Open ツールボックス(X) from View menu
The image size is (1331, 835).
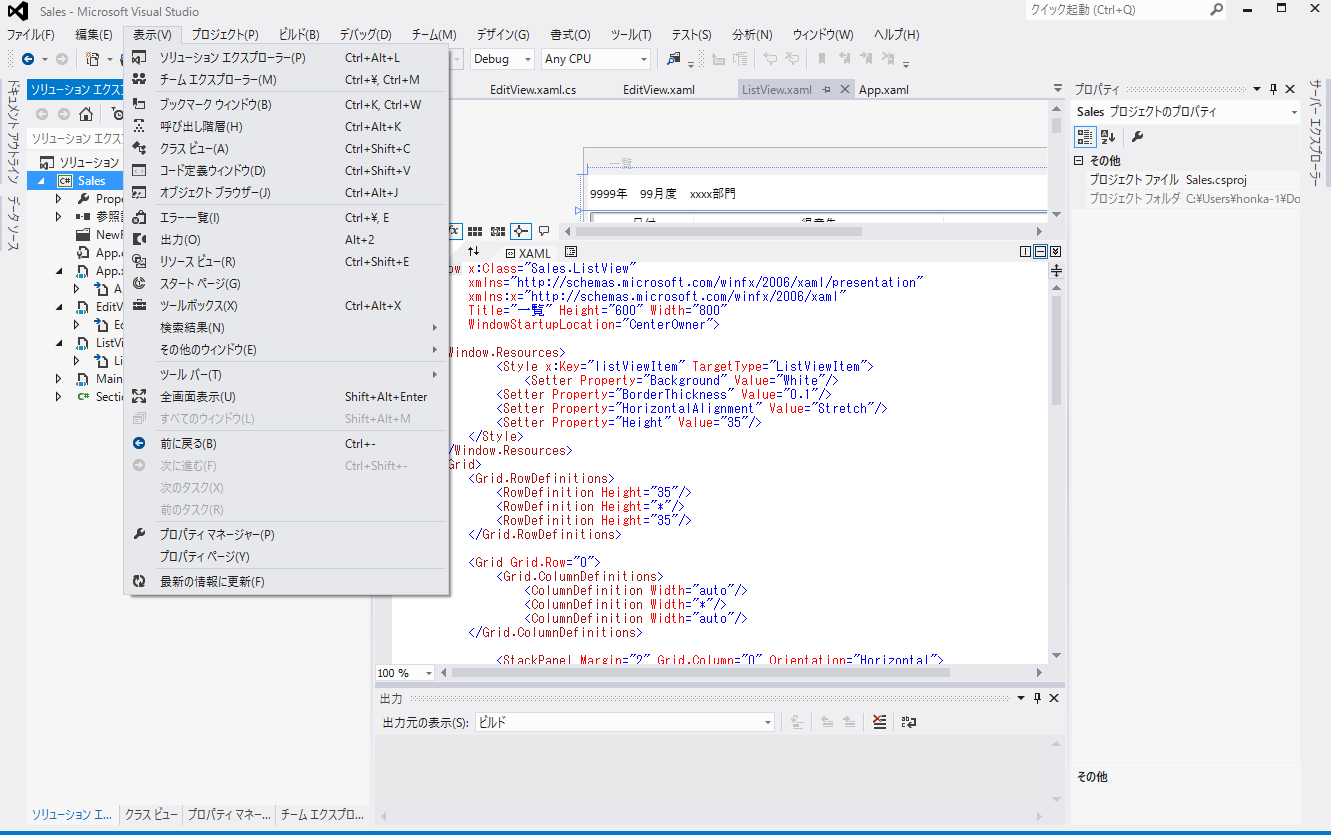coord(286,306)
